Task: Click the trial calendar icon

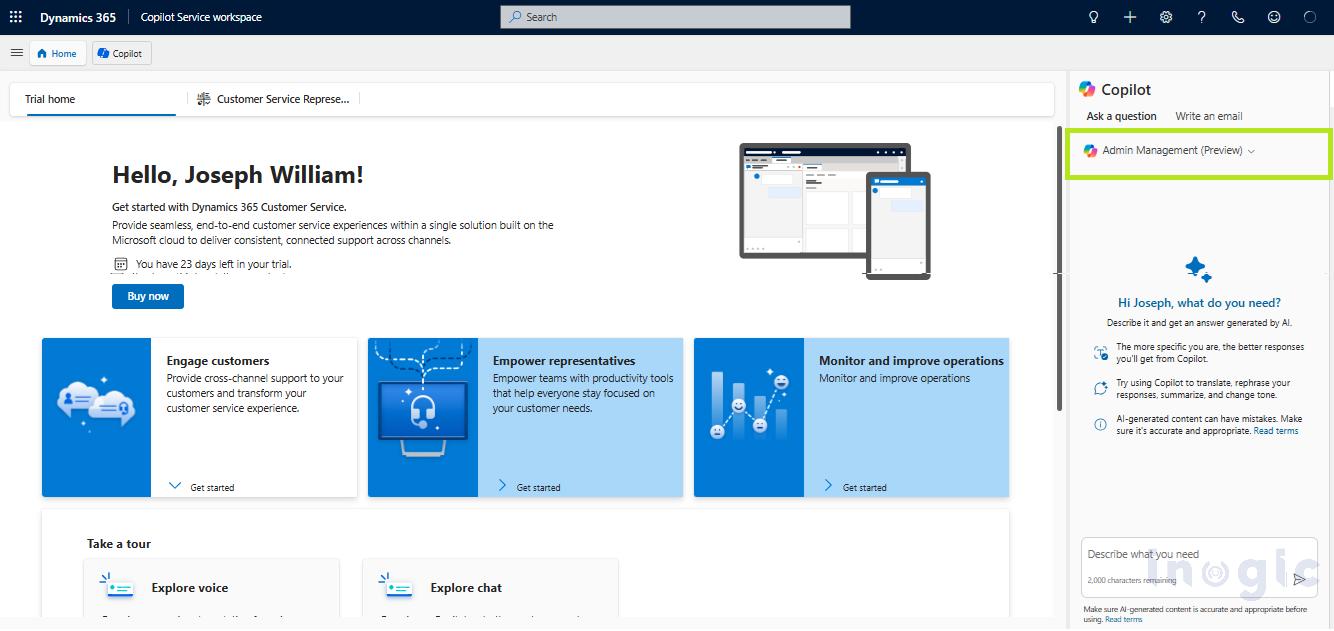Action: (x=121, y=264)
